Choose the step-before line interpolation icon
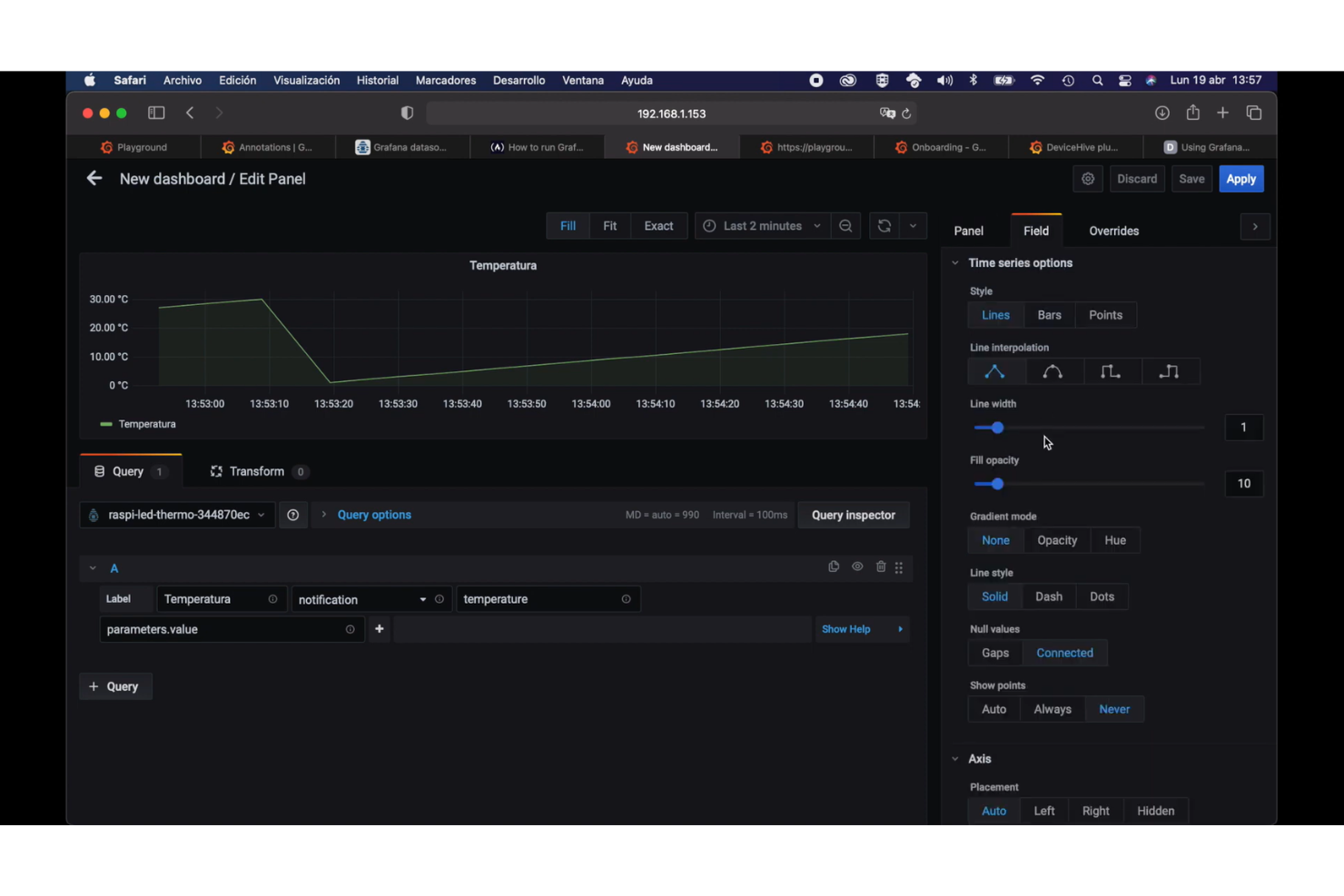1344x896 pixels. tap(1112, 370)
